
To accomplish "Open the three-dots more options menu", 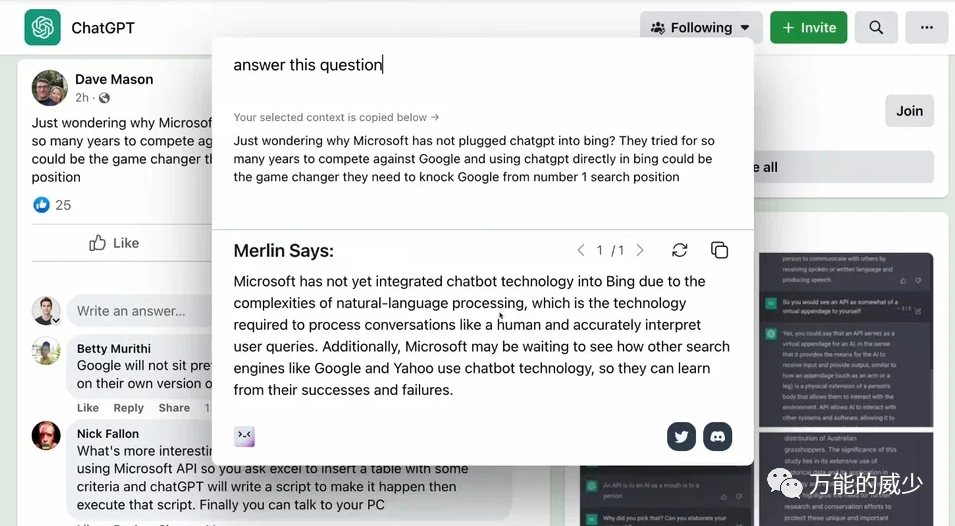I will 926,27.
